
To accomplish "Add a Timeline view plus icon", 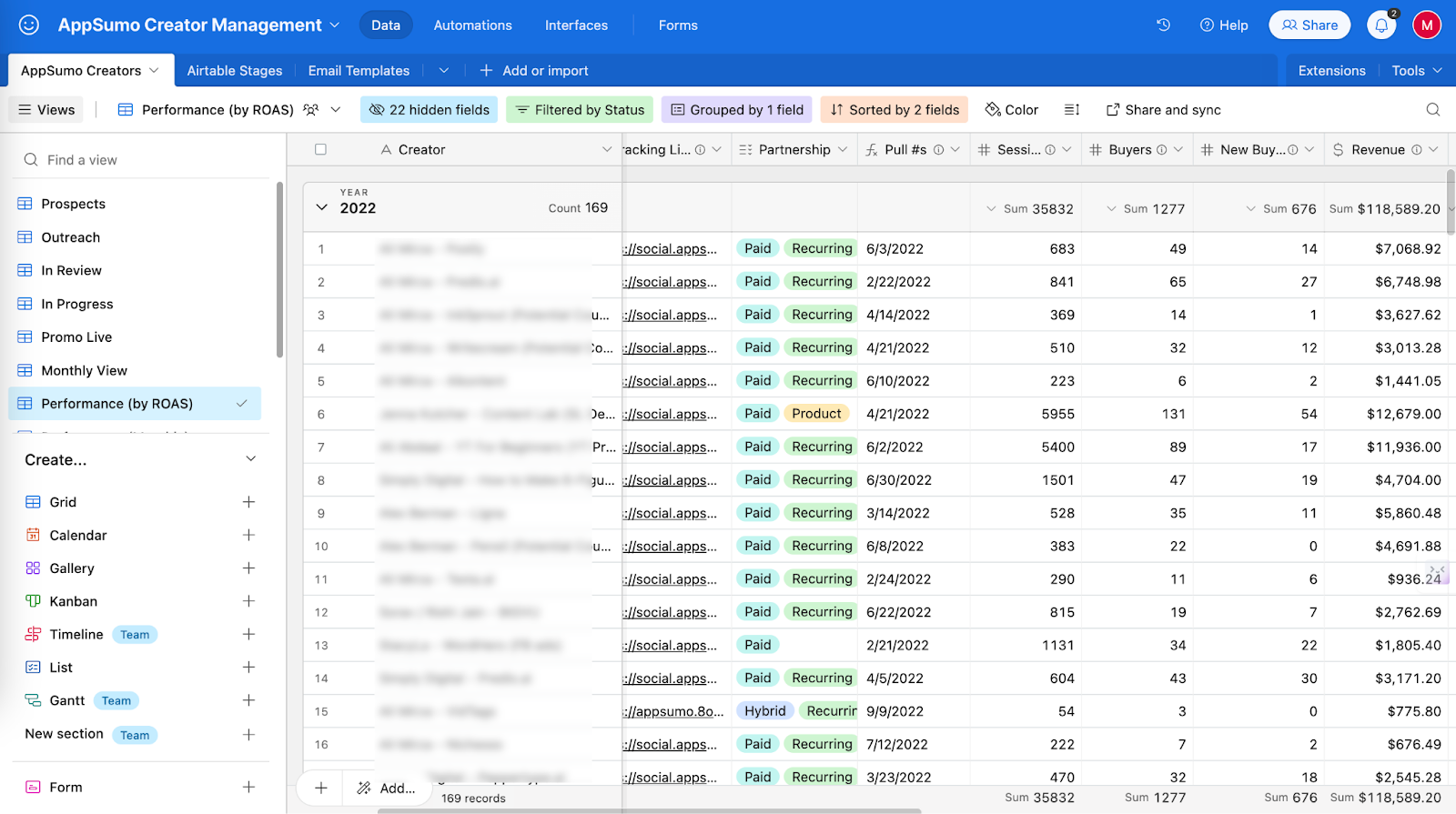I will coord(248,634).
